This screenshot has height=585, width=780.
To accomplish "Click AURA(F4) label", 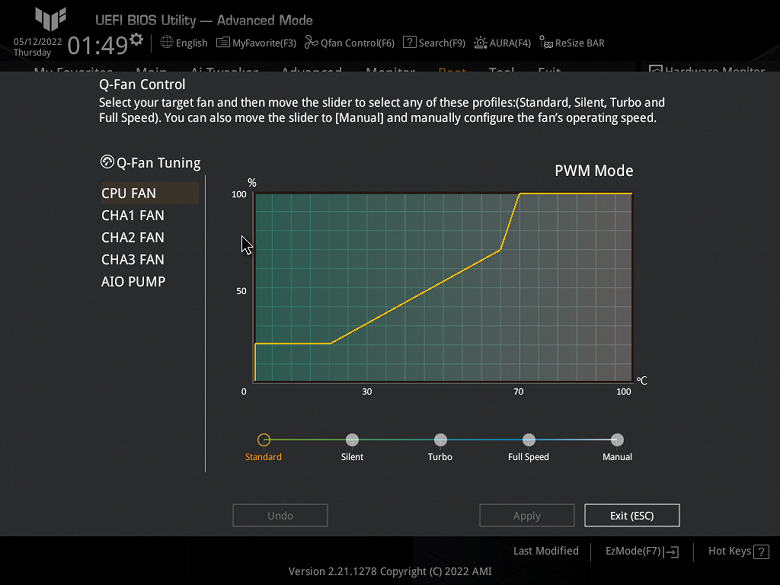I will (510, 43).
